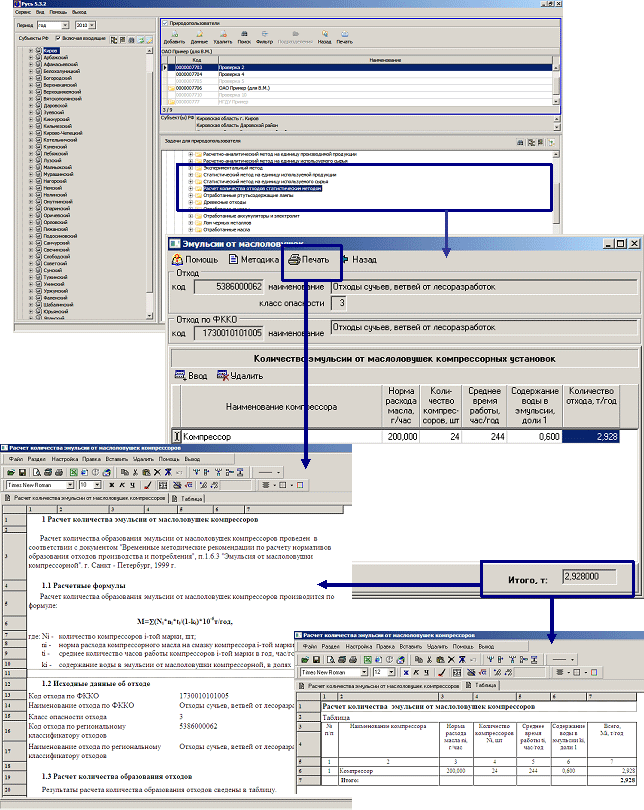Click the Фильтр toolbar icon
The image size is (644, 810).
point(264,39)
